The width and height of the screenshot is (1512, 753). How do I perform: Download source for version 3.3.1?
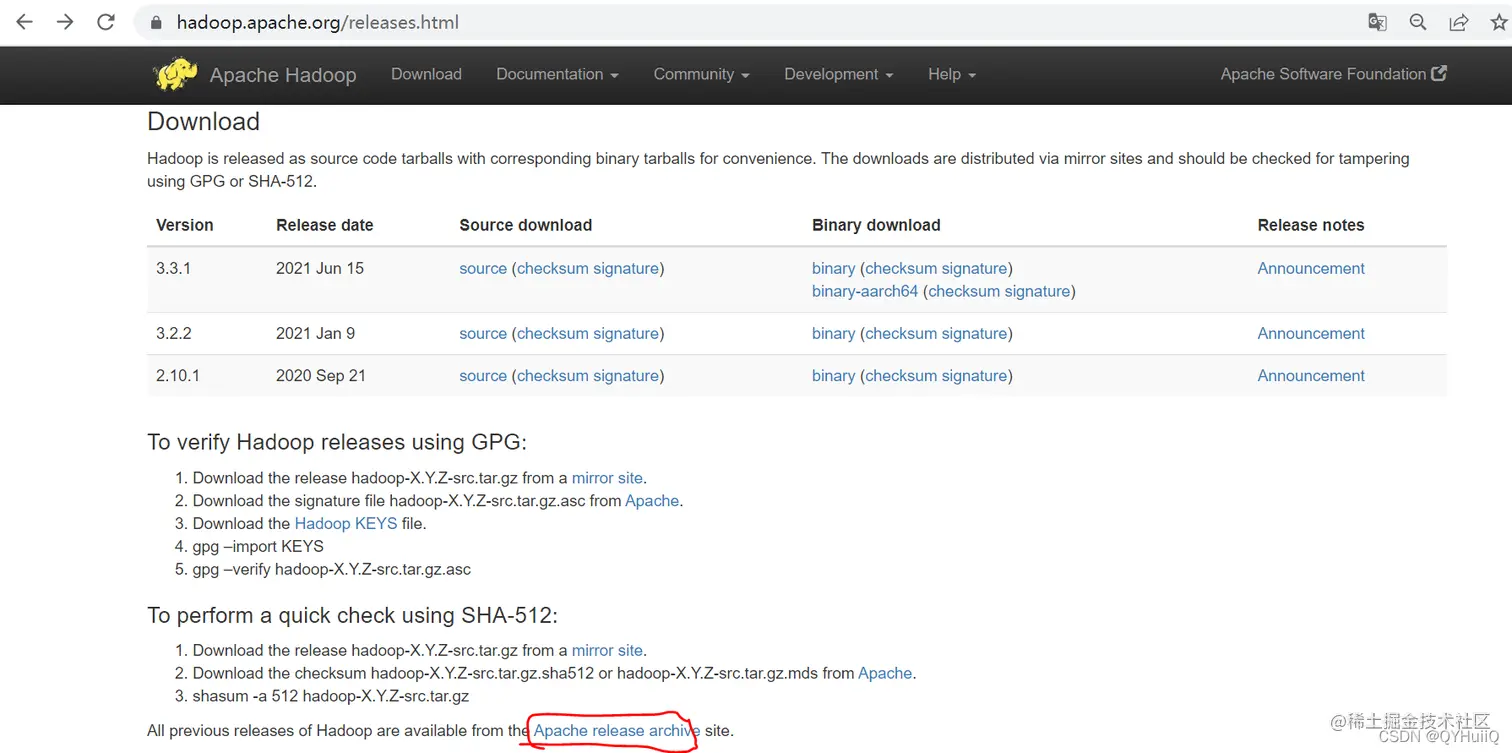[x=483, y=268]
